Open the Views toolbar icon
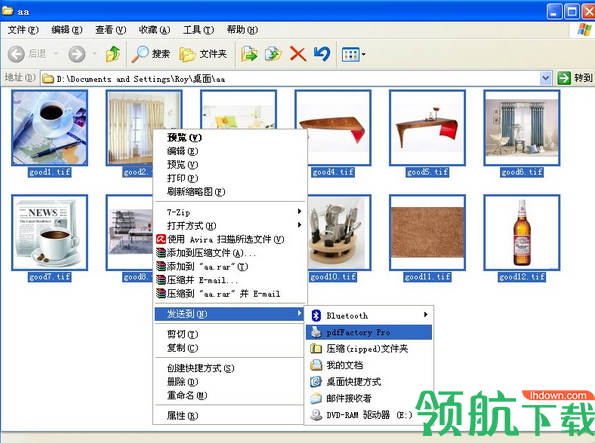Image resolution: width=595 pixels, height=443 pixels. [350, 55]
